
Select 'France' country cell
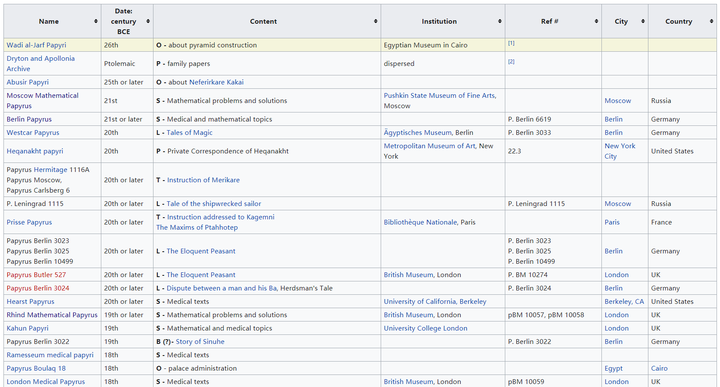[682, 222]
